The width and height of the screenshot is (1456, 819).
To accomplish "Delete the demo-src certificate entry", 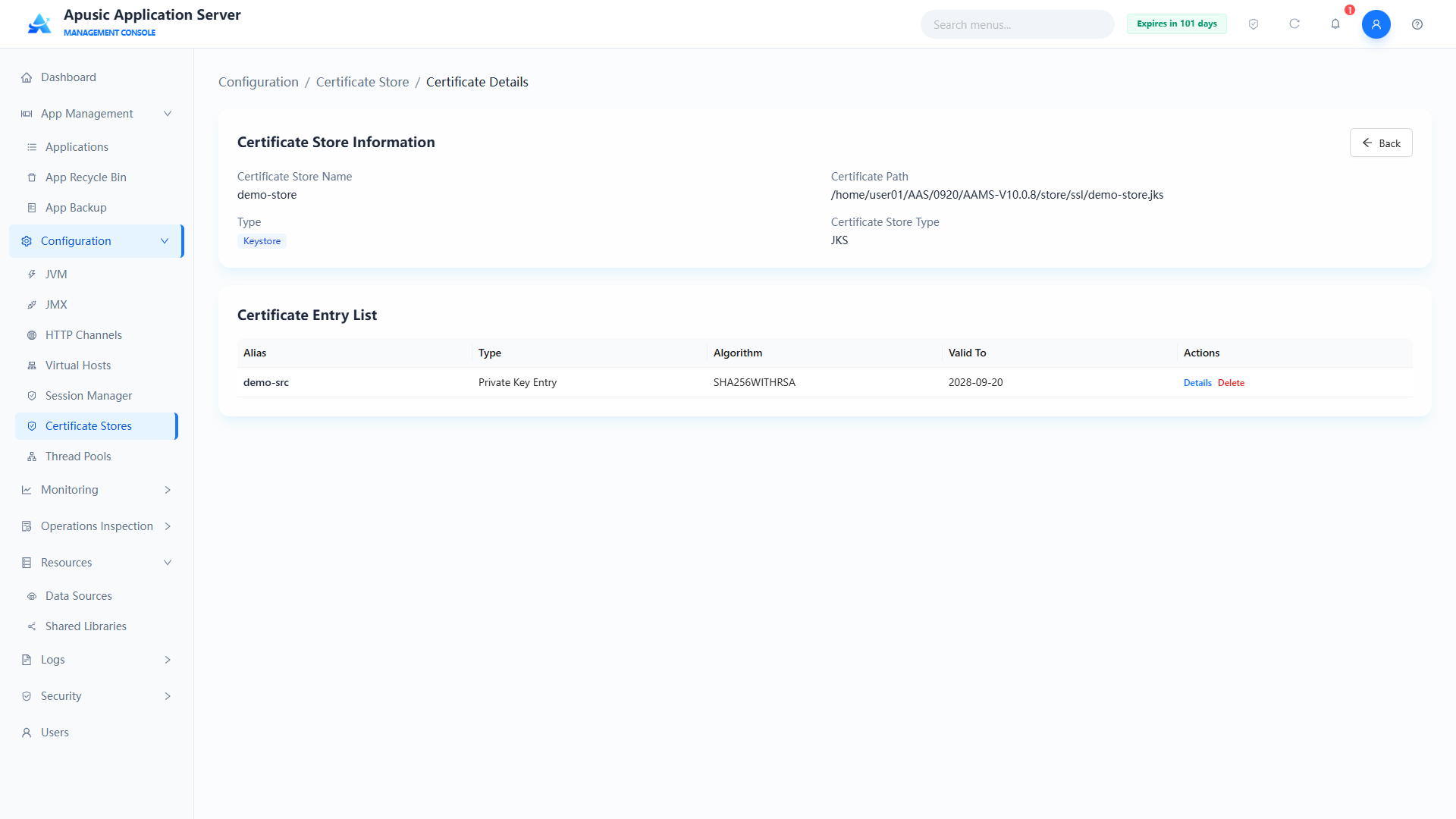I will tap(1231, 383).
